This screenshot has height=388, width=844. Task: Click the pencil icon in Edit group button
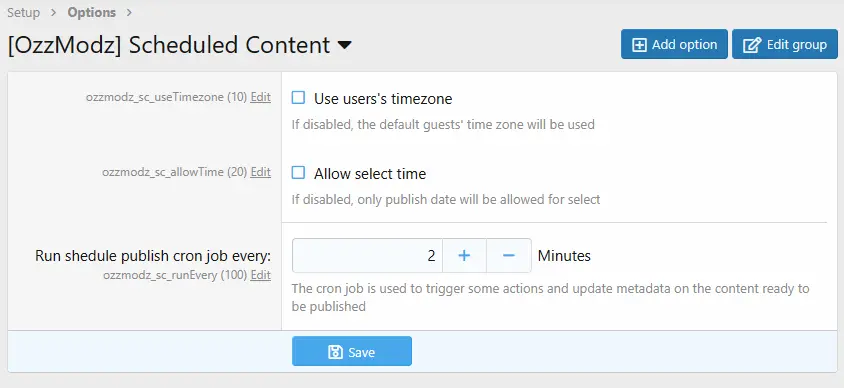751,45
